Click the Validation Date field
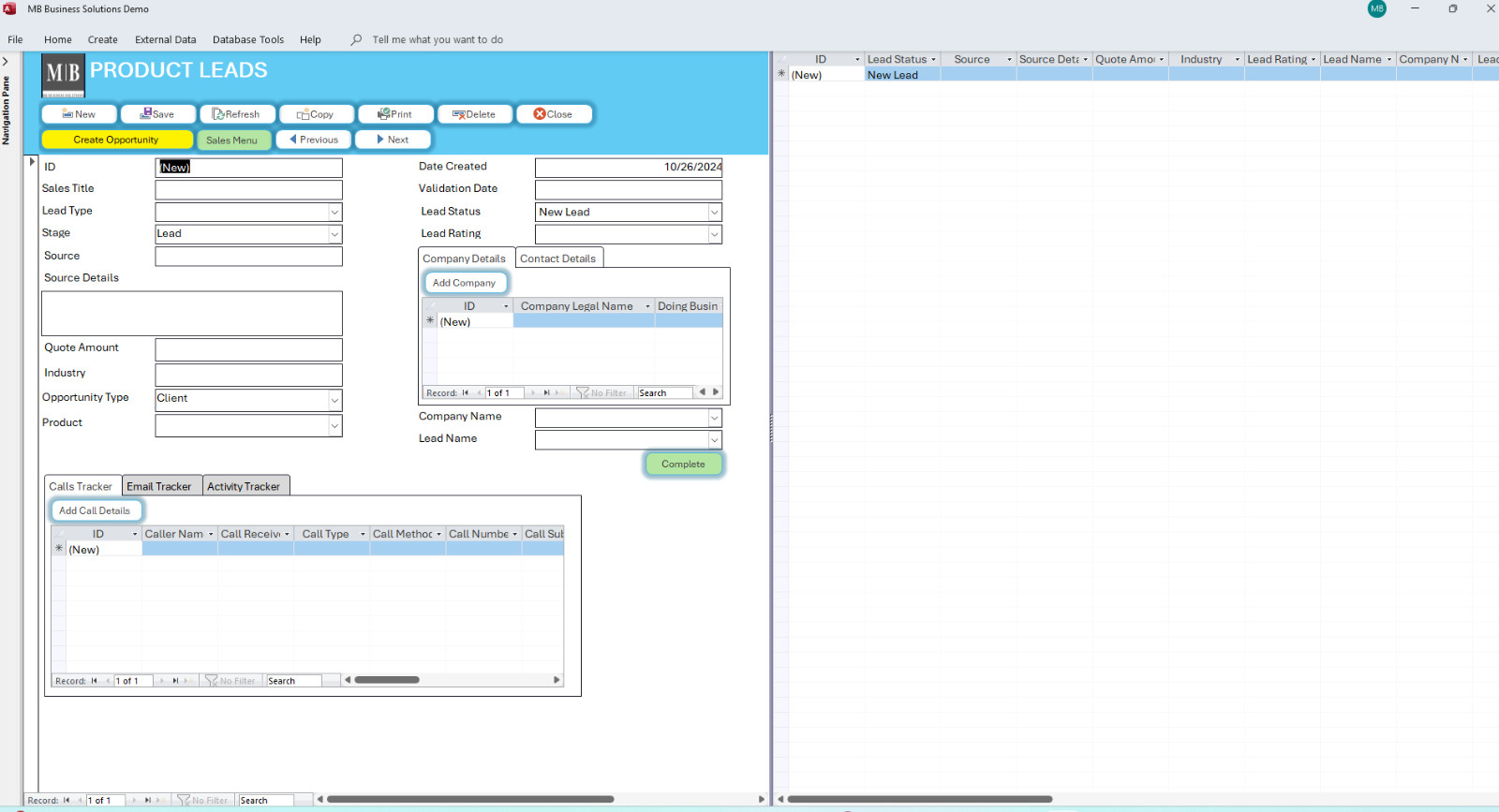1499x812 pixels. (629, 189)
